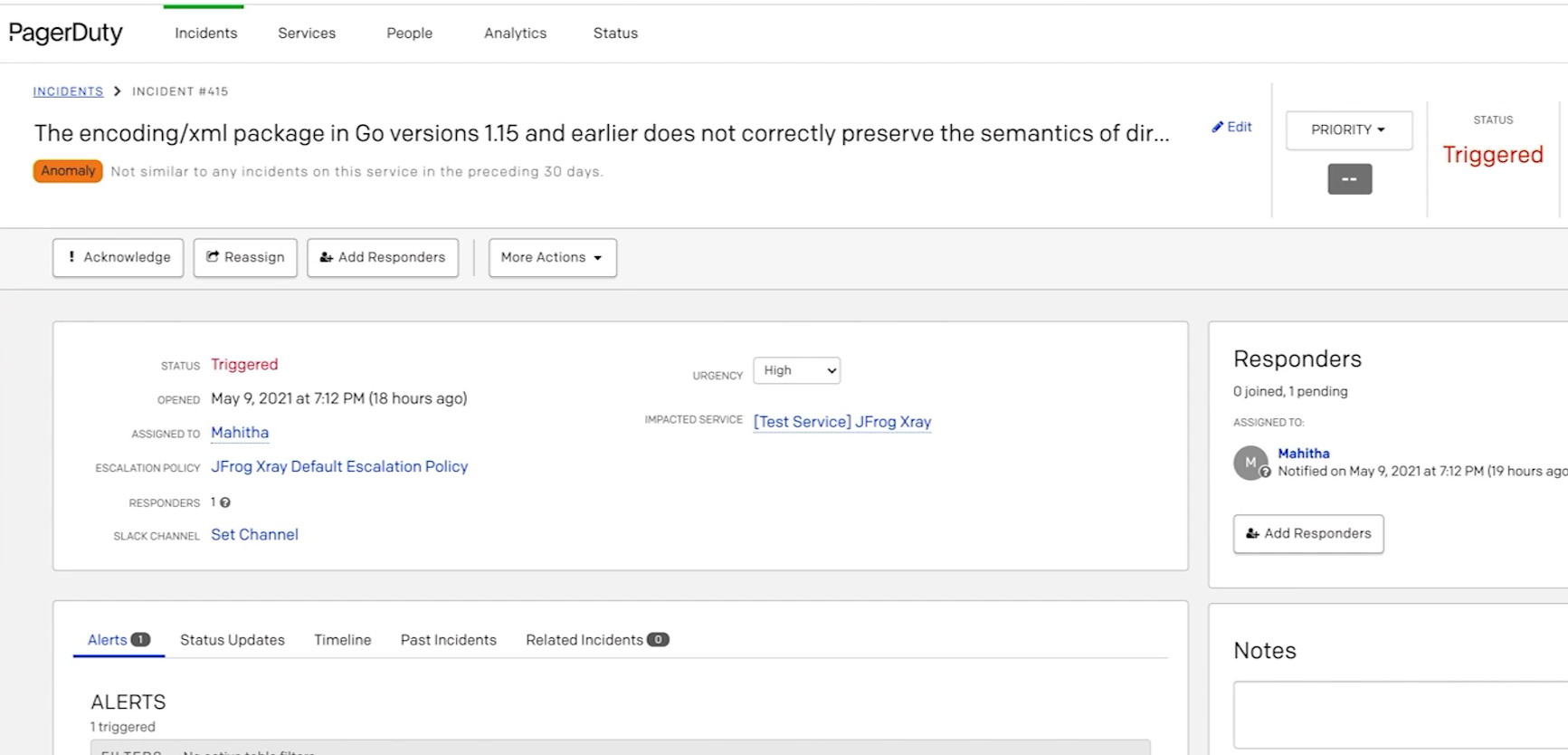Switch to the Timeline tab
Image resolution: width=1568 pixels, height=755 pixels.
[342, 640]
